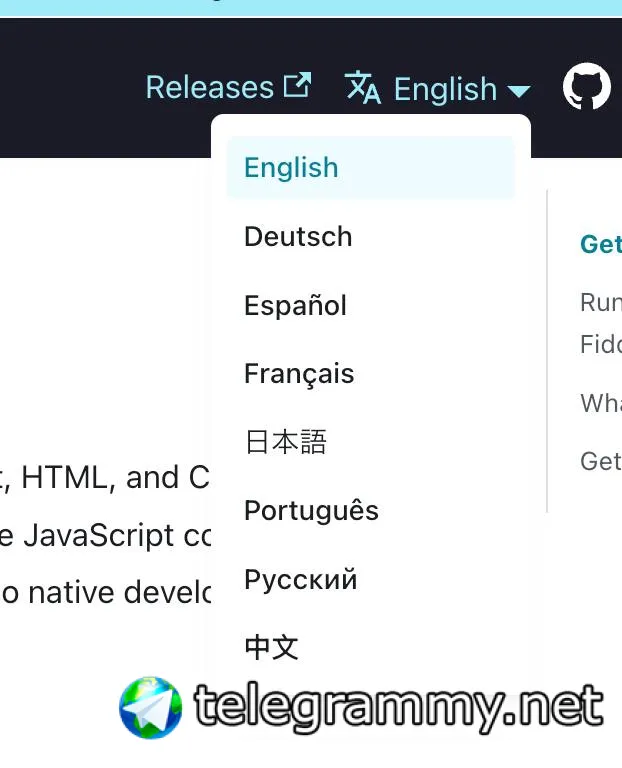Open the Fid sidebar link
The image size is (622, 768).
pos(601,344)
